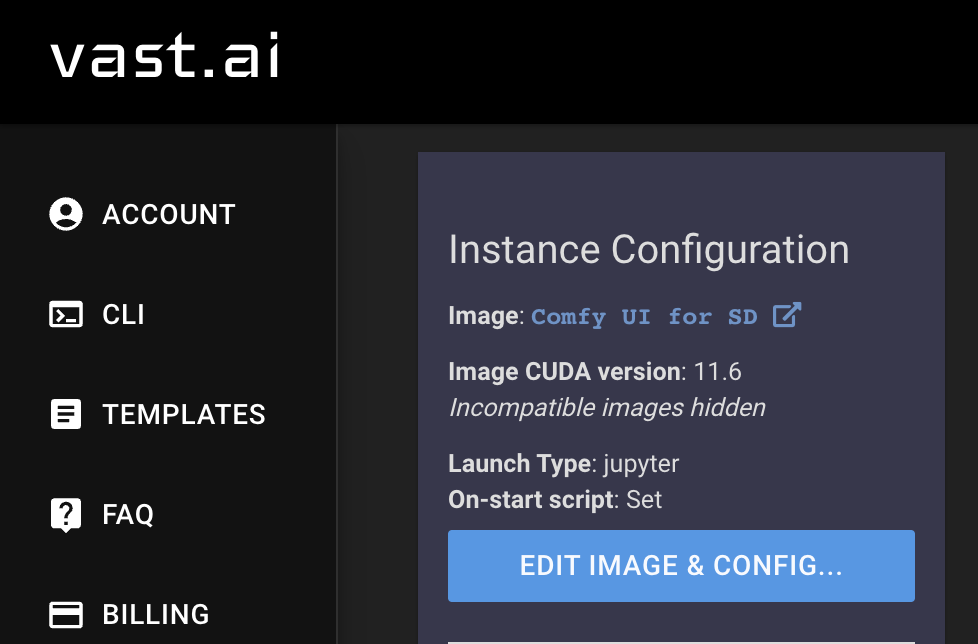The image size is (978, 644).
Task: Navigate to the CLI page
Action: point(122,314)
